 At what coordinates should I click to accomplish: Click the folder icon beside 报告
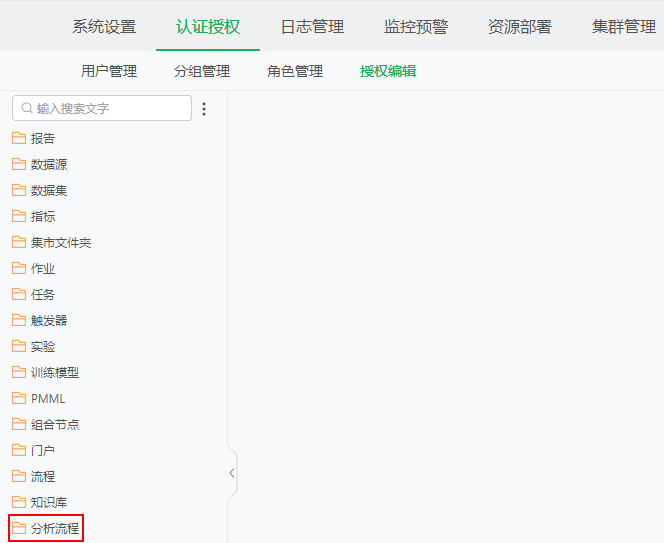[x=19, y=138]
